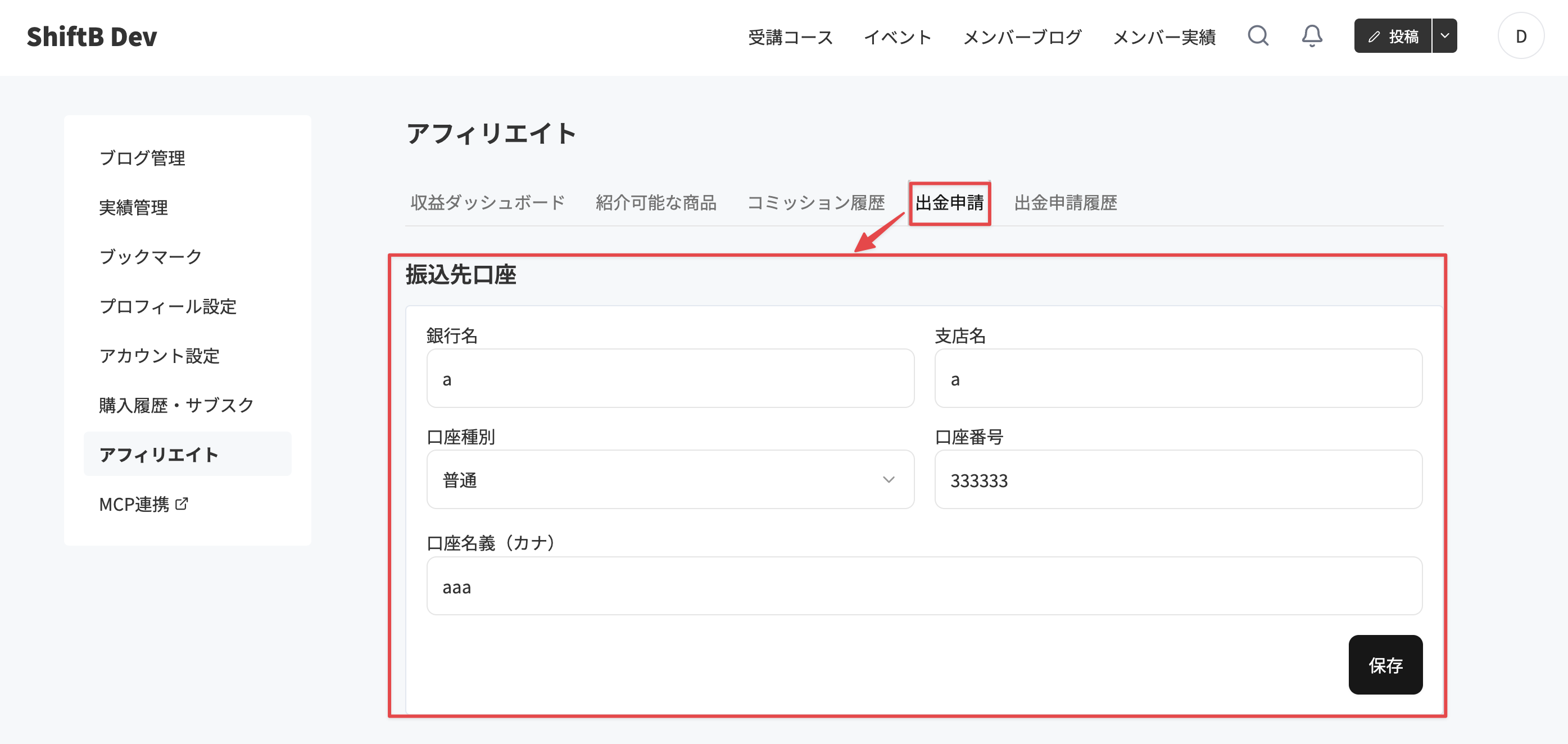Switch to the 収益ダッシュボード tab
Screen dimensions: 1568x744
(488, 203)
